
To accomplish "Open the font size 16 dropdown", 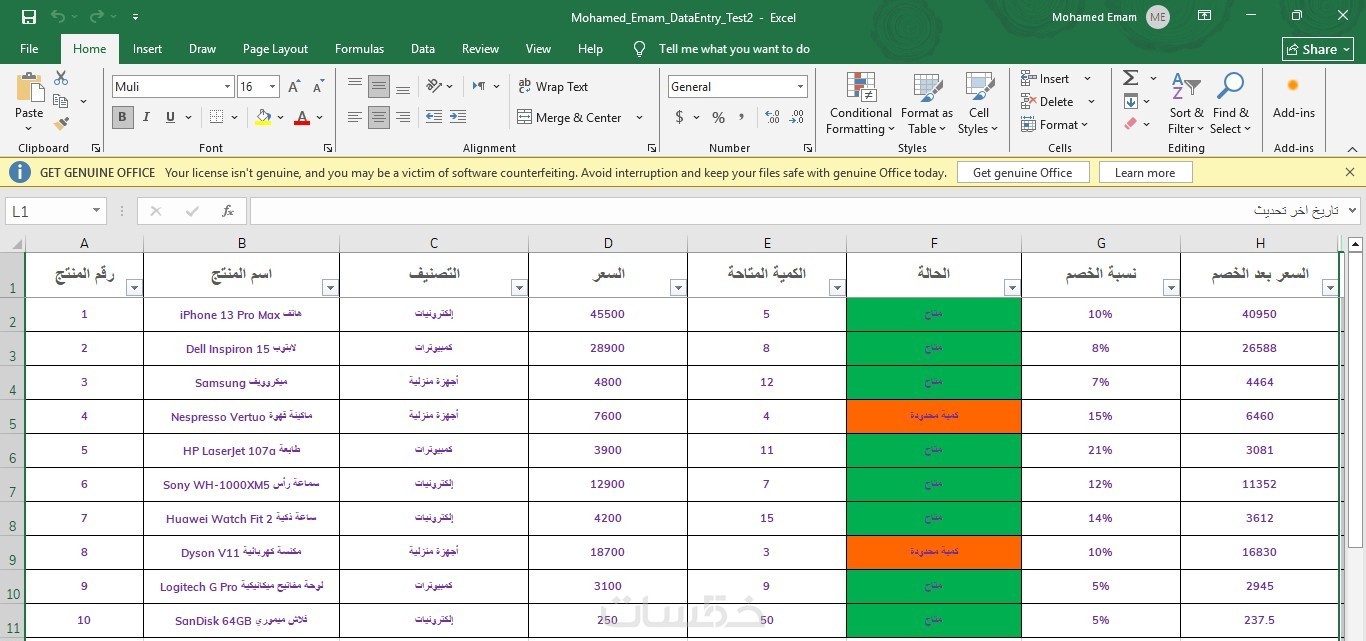I will [x=273, y=87].
